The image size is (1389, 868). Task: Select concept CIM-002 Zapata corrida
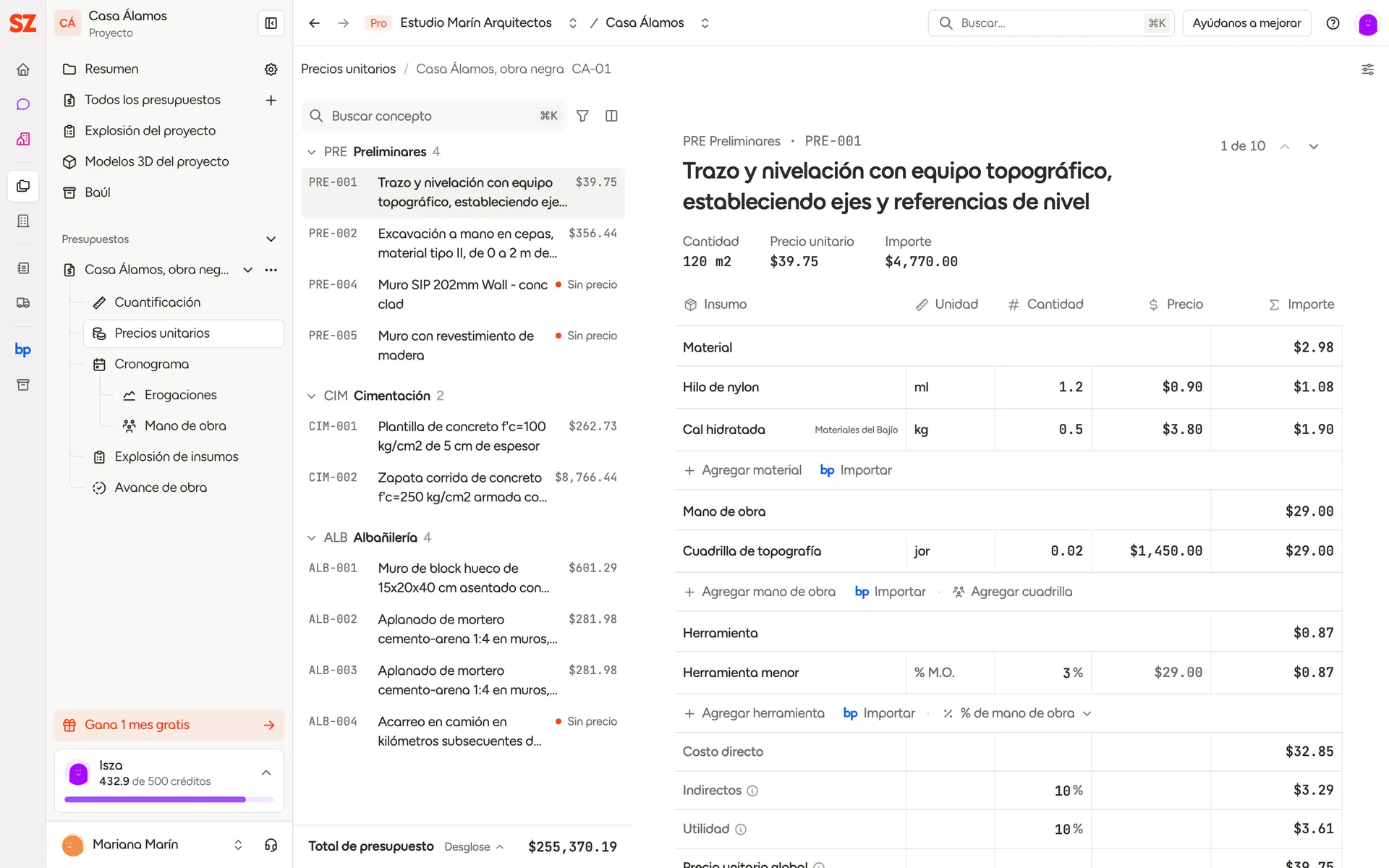463,488
